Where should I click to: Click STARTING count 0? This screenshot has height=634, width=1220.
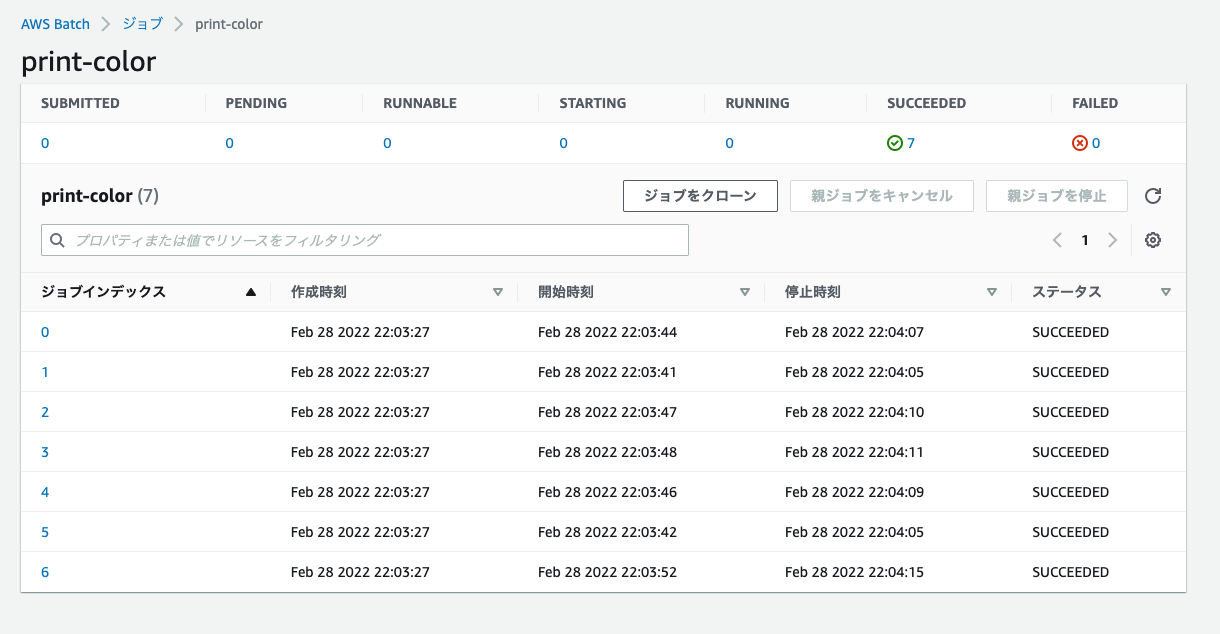(x=563, y=143)
